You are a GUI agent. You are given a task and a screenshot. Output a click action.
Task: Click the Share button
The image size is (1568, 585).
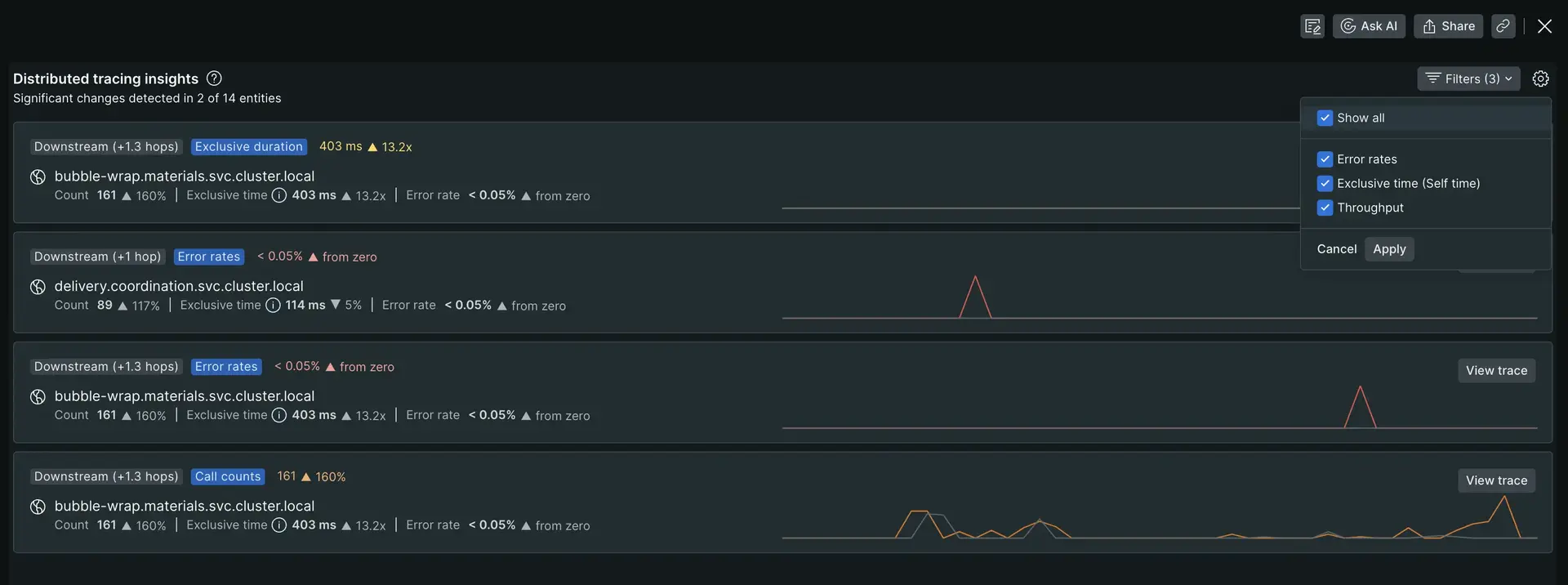click(x=1448, y=26)
